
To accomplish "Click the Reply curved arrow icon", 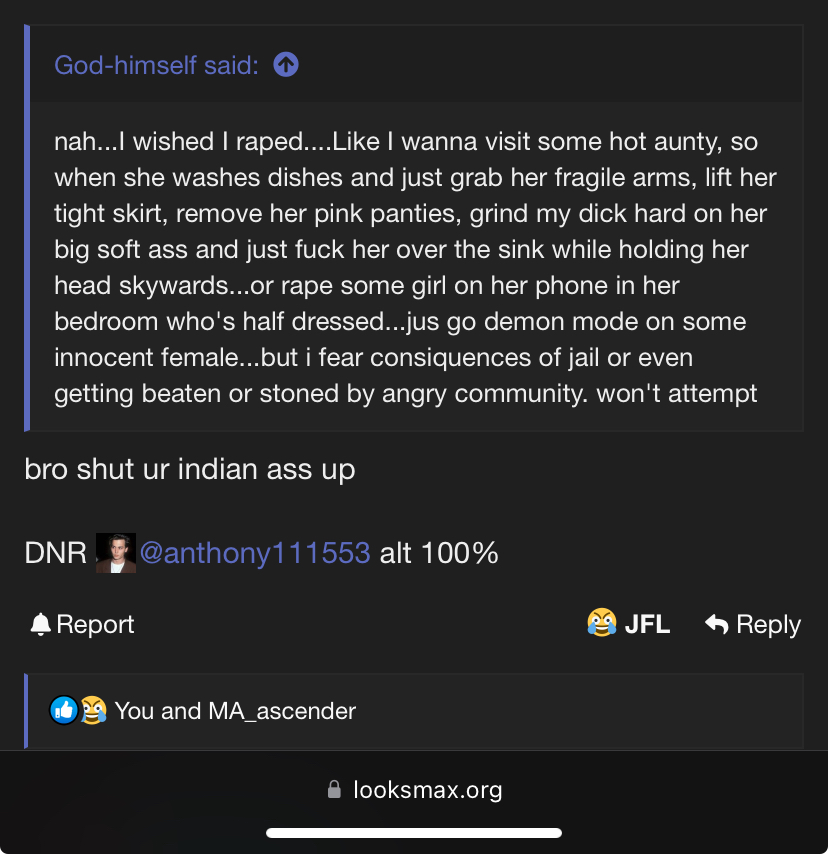I will click(717, 624).
